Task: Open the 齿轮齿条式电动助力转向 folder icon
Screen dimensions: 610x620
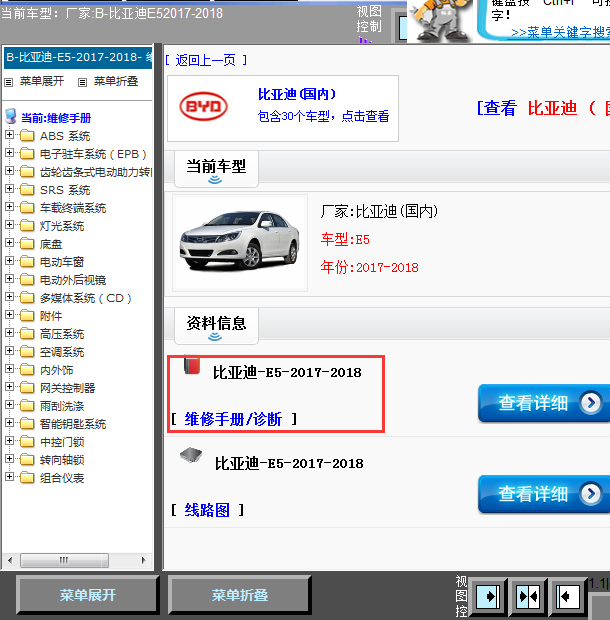Action: 27,171
